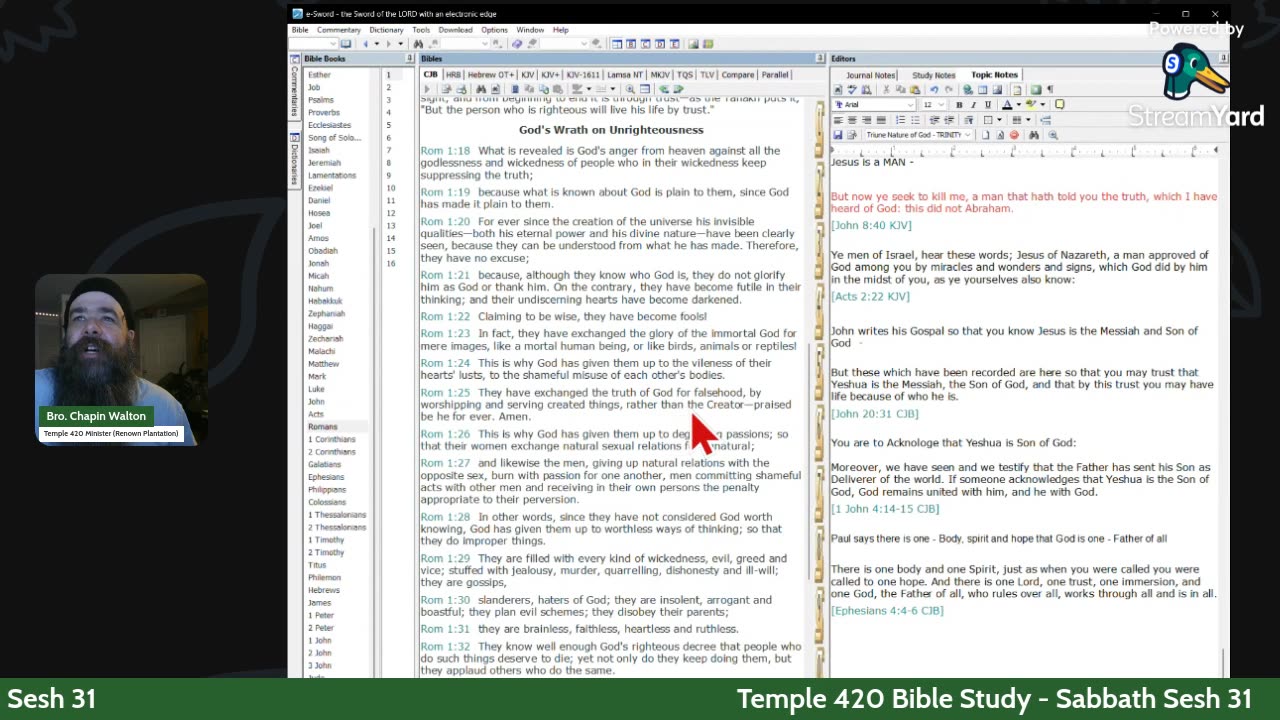Open the font size 12 dropdown
Image resolution: width=1280 pixels, height=720 pixels.
tap(942, 105)
